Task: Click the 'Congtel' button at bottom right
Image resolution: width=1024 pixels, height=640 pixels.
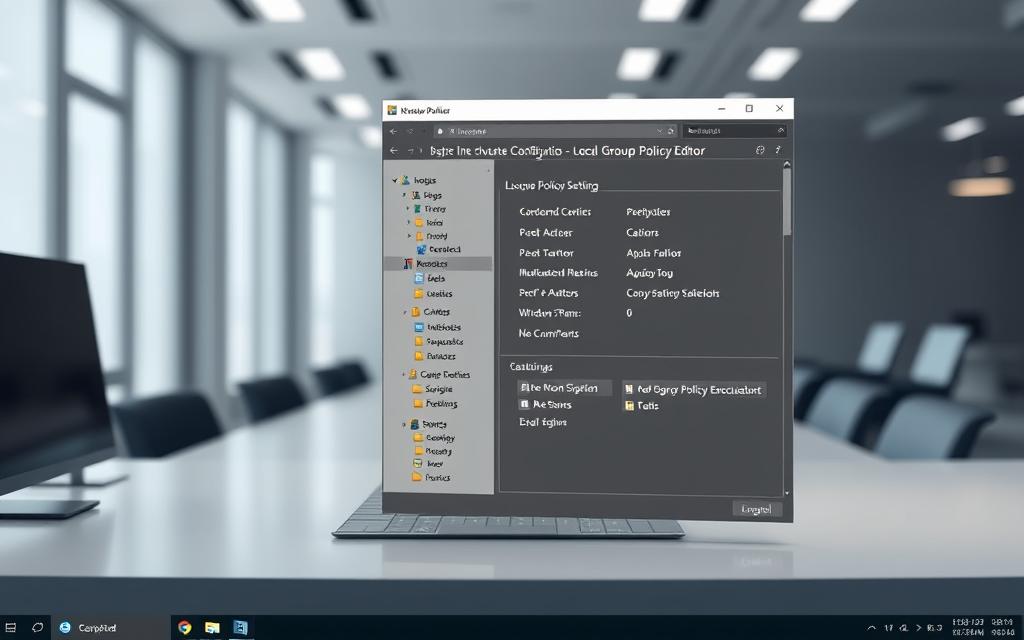Action: click(x=757, y=509)
